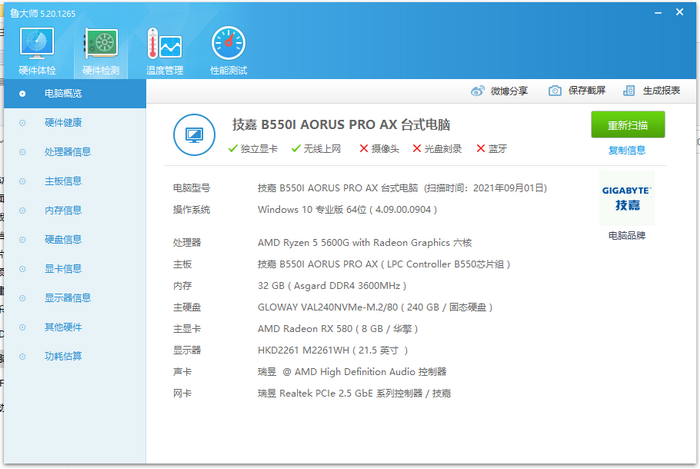Screen dimensions: 700x469
Task: Click the 保存截屏 camera screenshot icon
Action: [555, 91]
